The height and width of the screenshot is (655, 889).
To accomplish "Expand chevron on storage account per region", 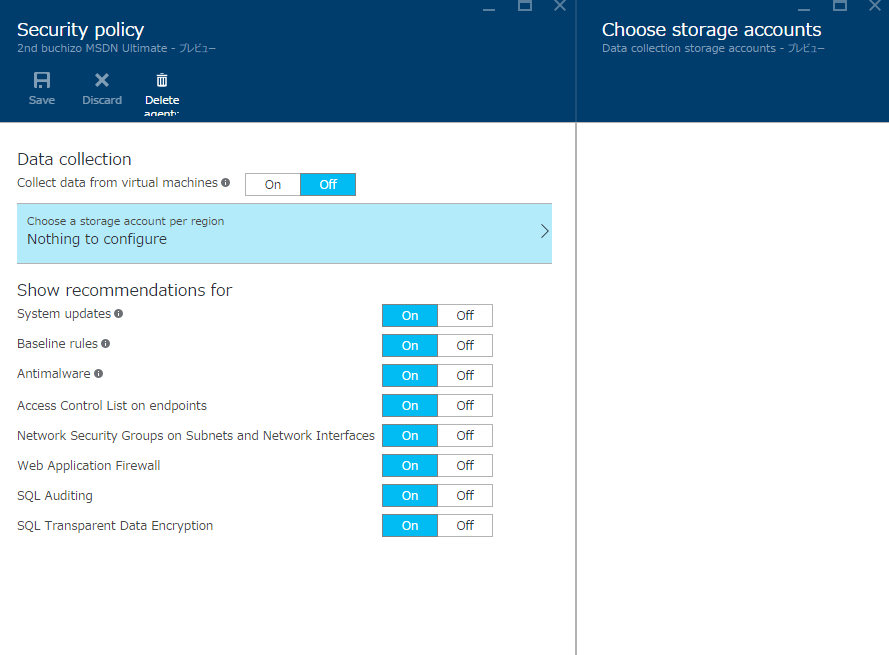I will 544,231.
